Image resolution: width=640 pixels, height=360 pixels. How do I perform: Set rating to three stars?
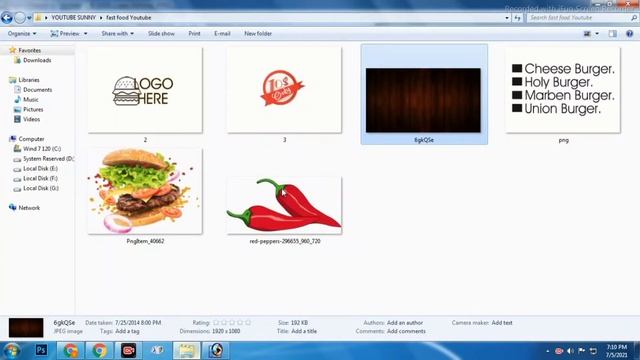(232, 322)
